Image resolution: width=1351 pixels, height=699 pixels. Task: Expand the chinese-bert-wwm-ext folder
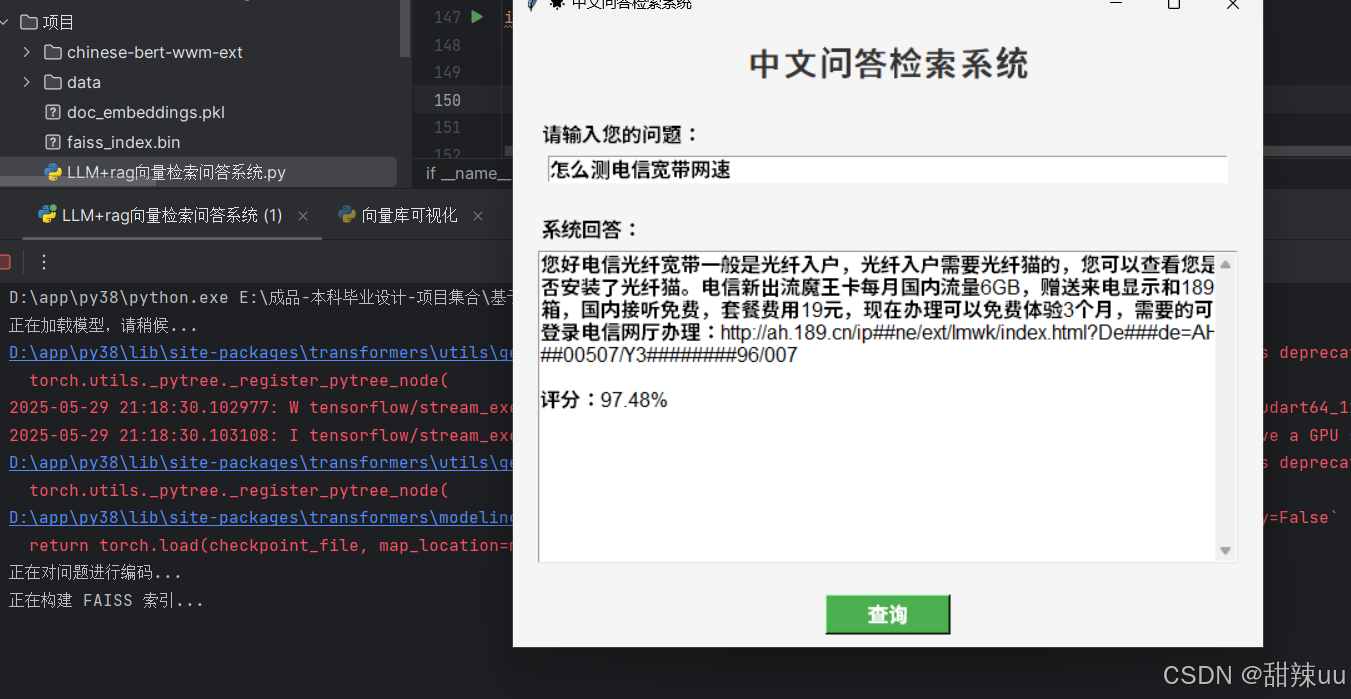point(26,52)
